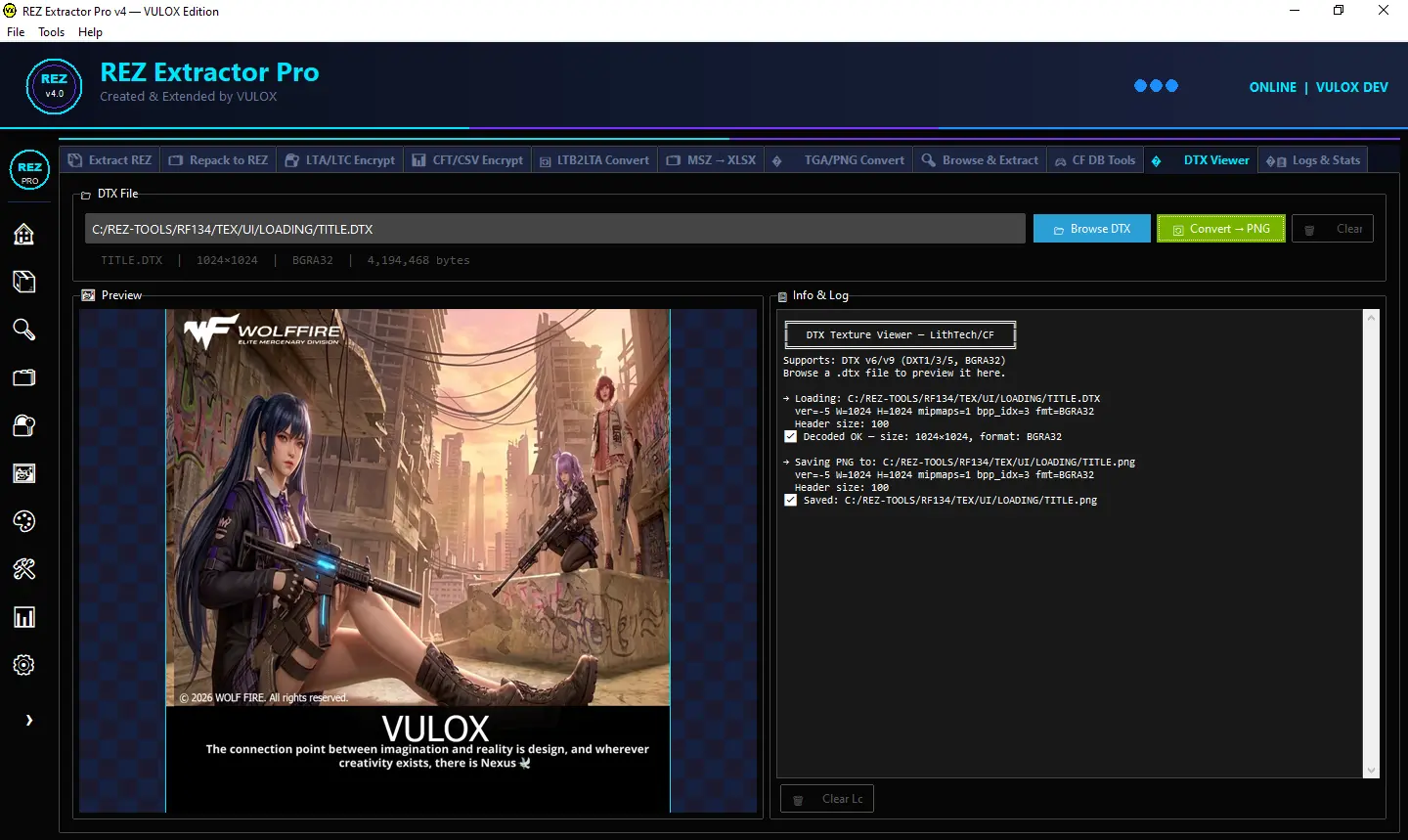The height and width of the screenshot is (840, 1408).
Task: Go to the Browse & Extract tab
Action: tap(981, 160)
